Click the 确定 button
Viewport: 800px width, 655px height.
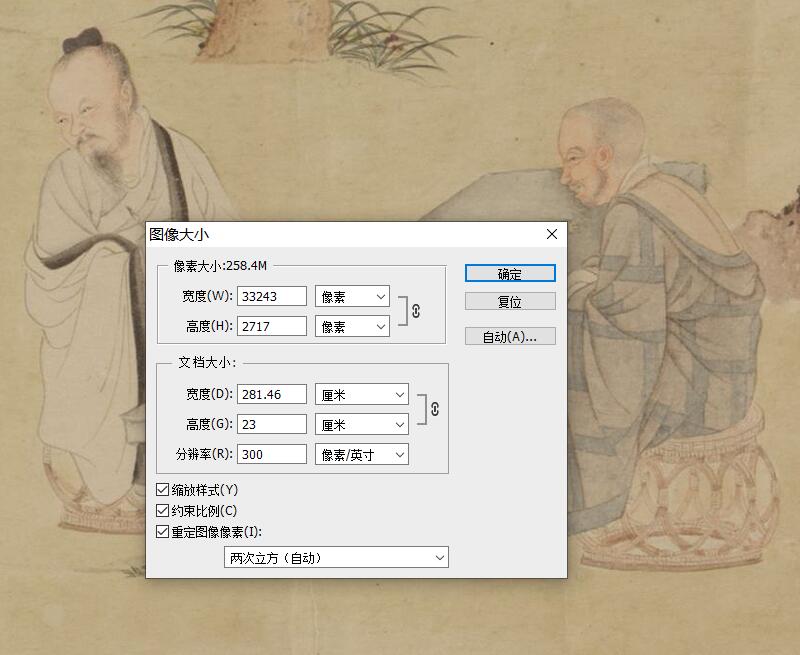point(510,273)
